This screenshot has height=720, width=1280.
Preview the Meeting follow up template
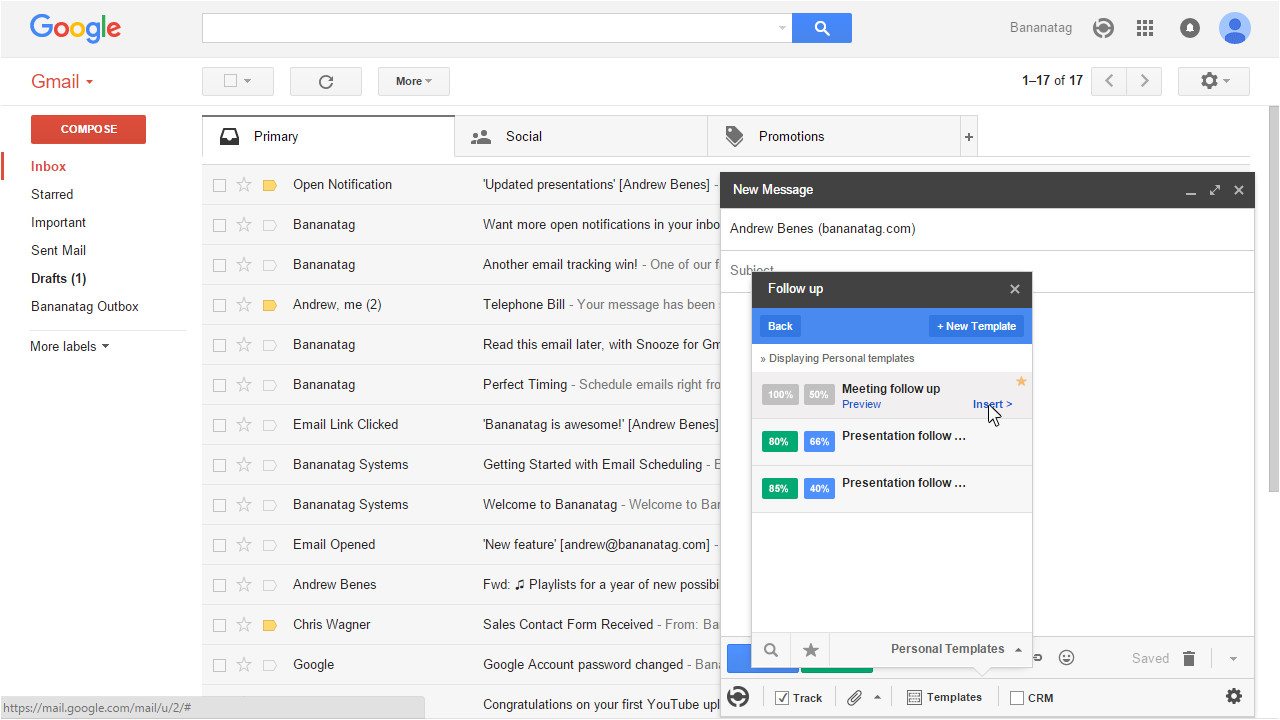pos(861,404)
